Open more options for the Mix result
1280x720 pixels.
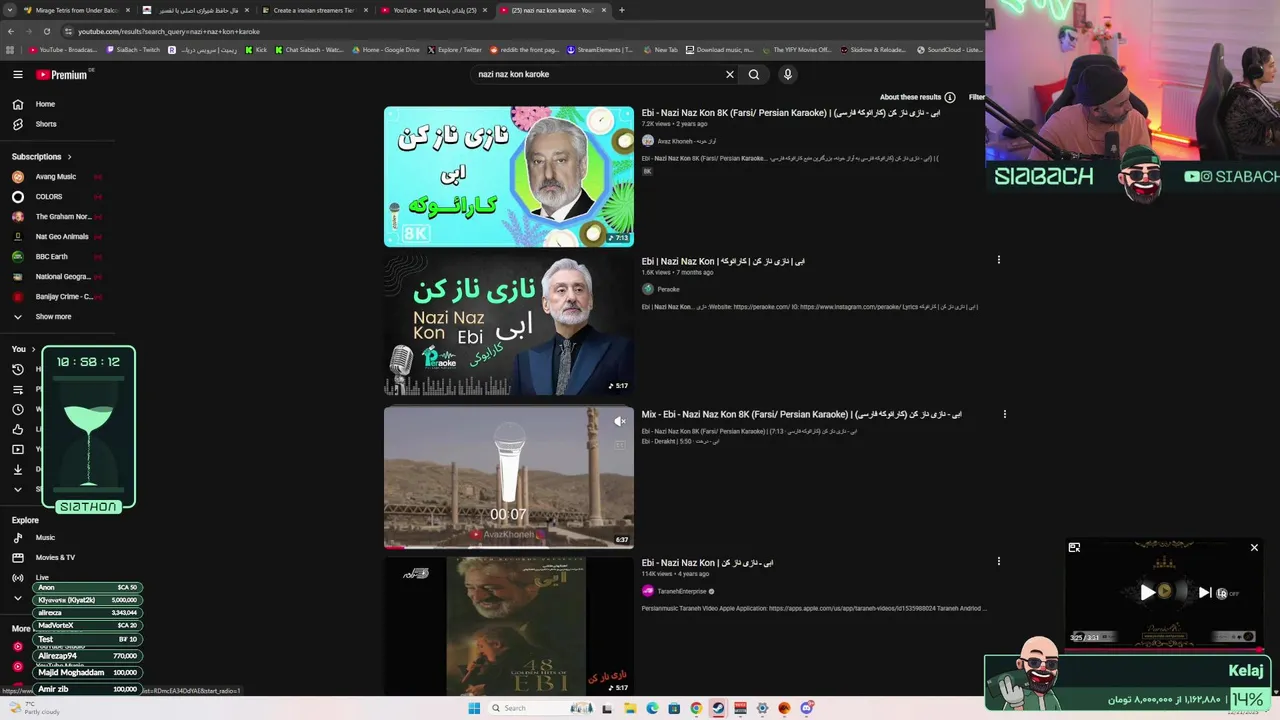pyautogui.click(x=1004, y=414)
